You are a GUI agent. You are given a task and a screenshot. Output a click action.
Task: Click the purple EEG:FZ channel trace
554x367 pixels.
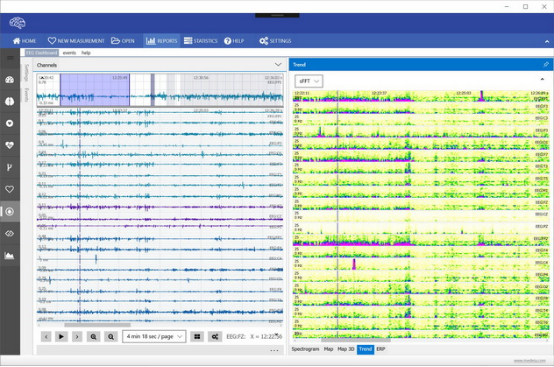coord(160,207)
